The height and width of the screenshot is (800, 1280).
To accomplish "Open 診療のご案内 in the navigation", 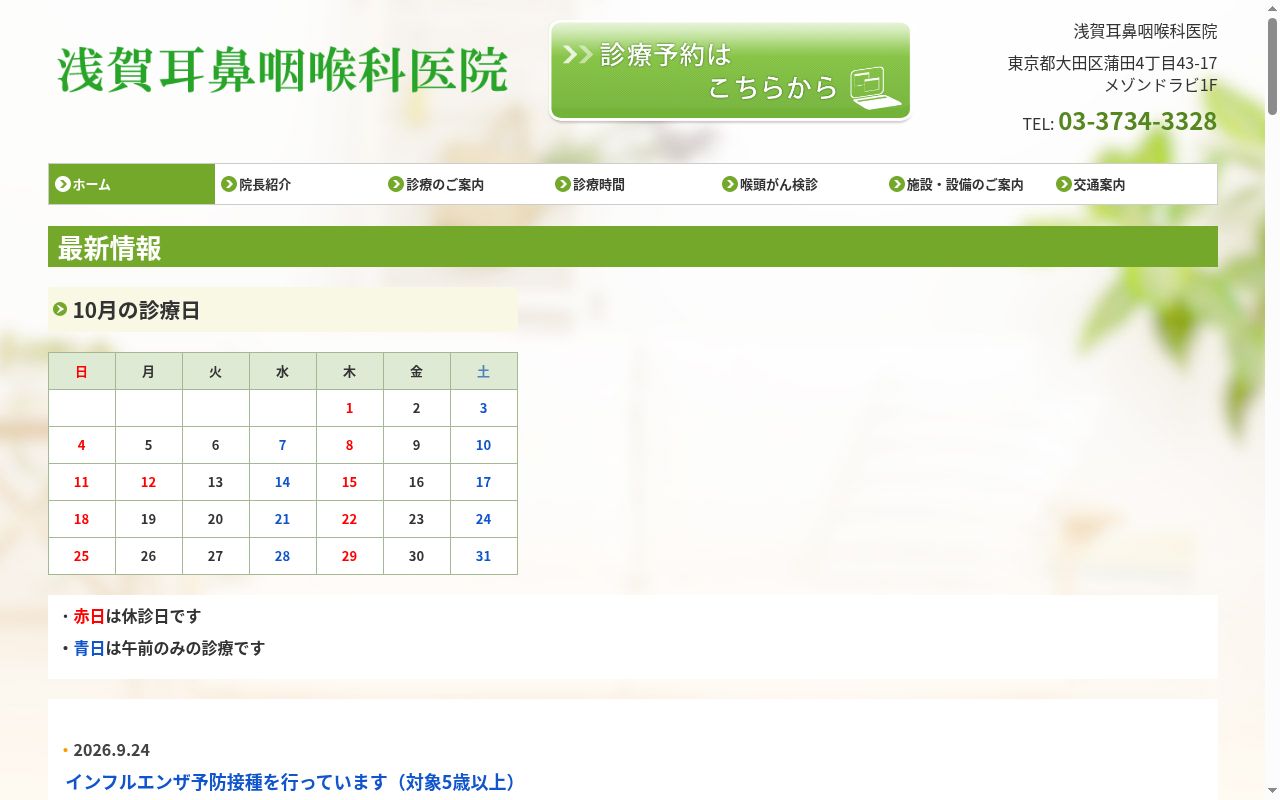I will click(x=465, y=184).
